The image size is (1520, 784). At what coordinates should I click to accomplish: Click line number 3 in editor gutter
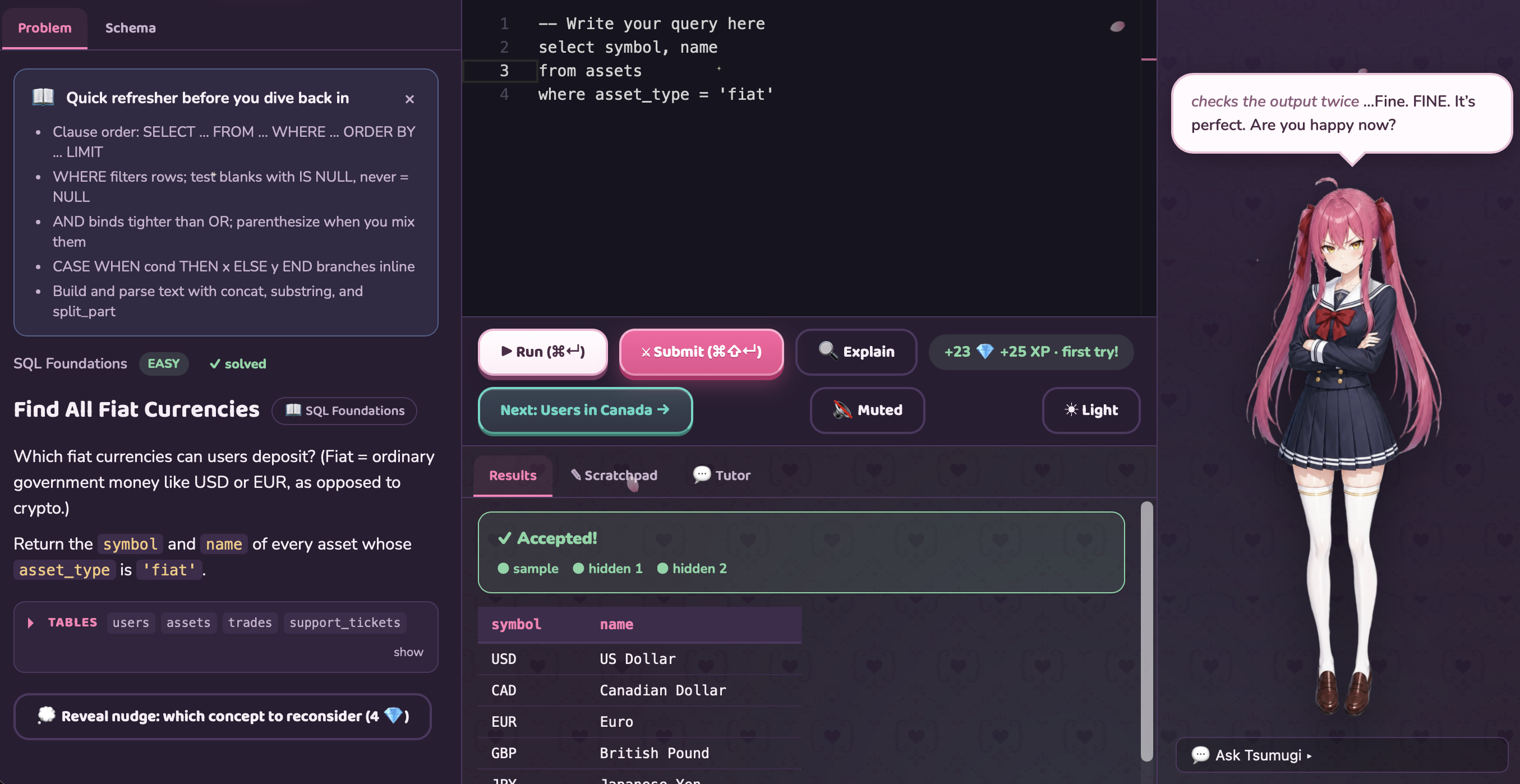point(504,71)
